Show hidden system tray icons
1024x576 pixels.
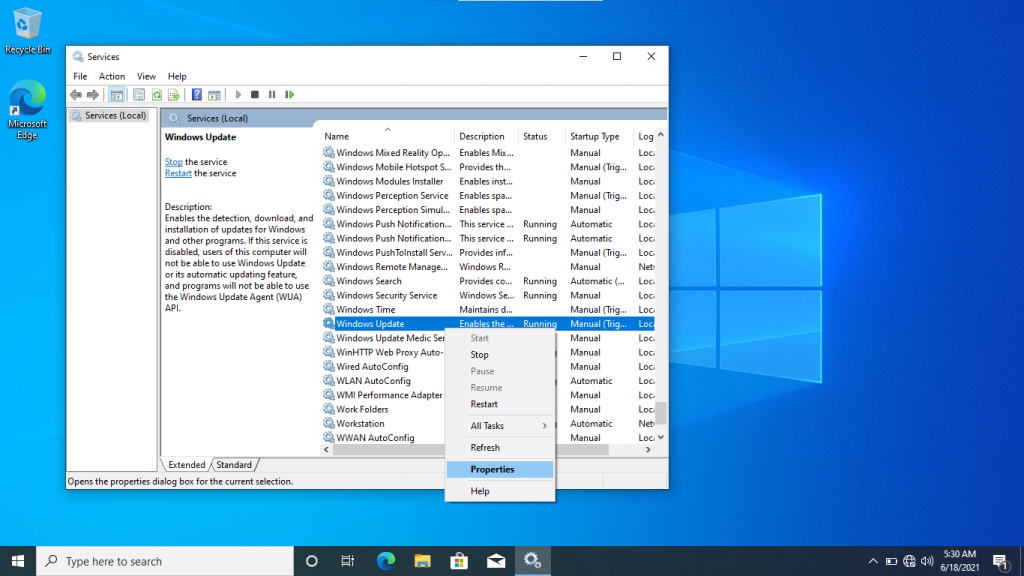[x=873, y=561]
